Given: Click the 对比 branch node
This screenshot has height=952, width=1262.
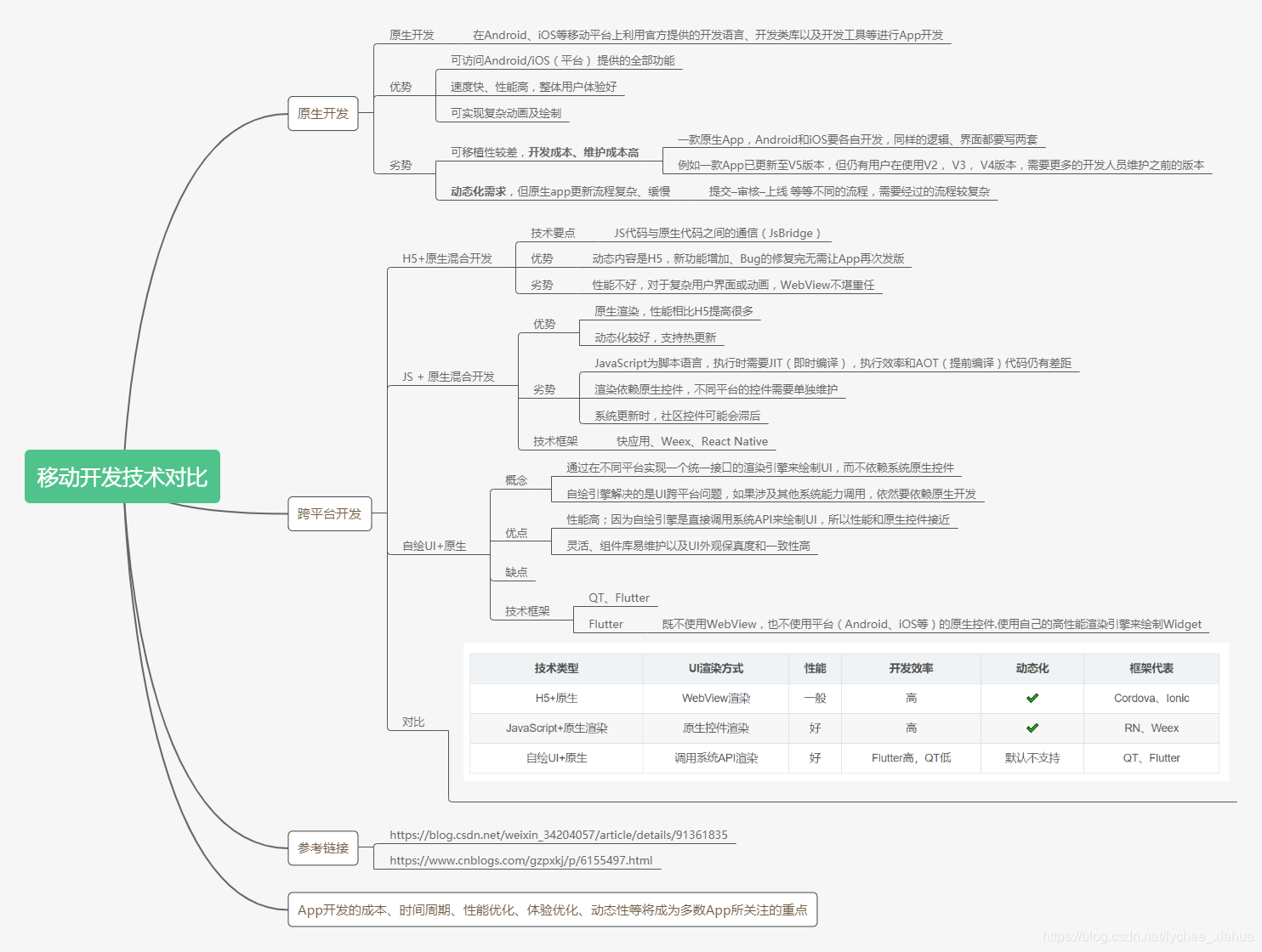Looking at the screenshot, I should coord(413,722).
